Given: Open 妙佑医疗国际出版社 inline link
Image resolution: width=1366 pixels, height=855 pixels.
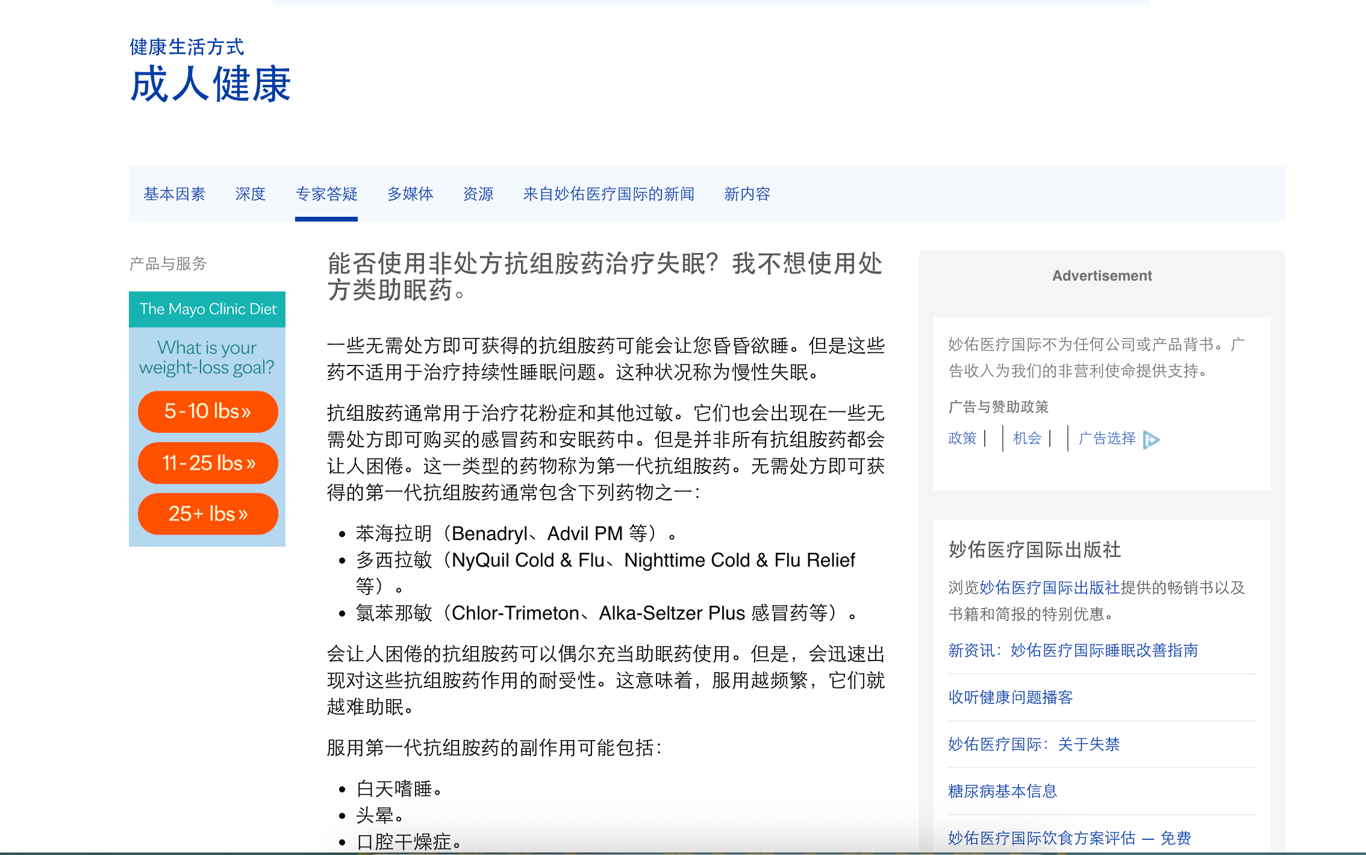Looking at the screenshot, I should (x=1049, y=588).
